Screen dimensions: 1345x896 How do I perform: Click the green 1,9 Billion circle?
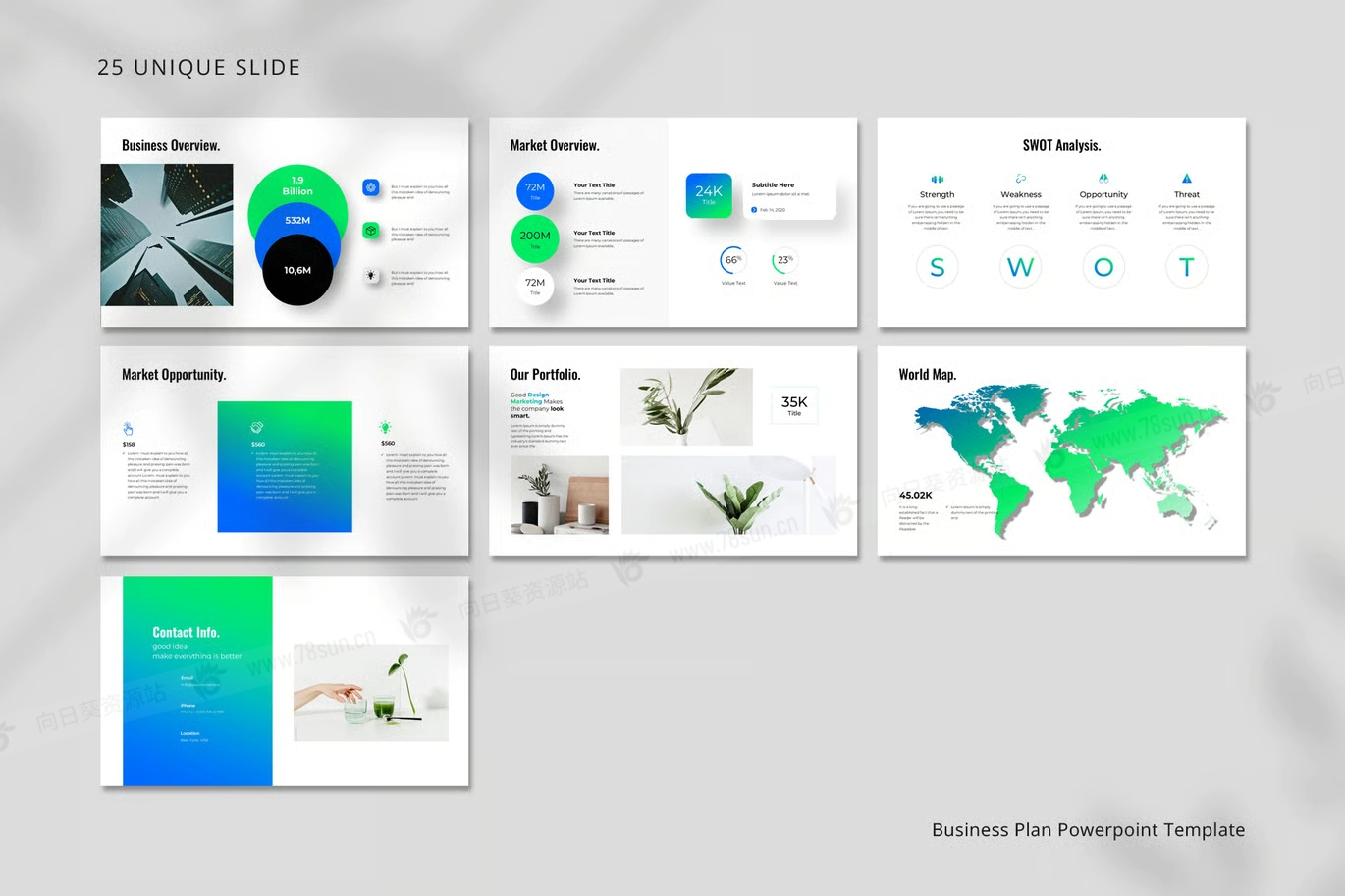[x=297, y=186]
